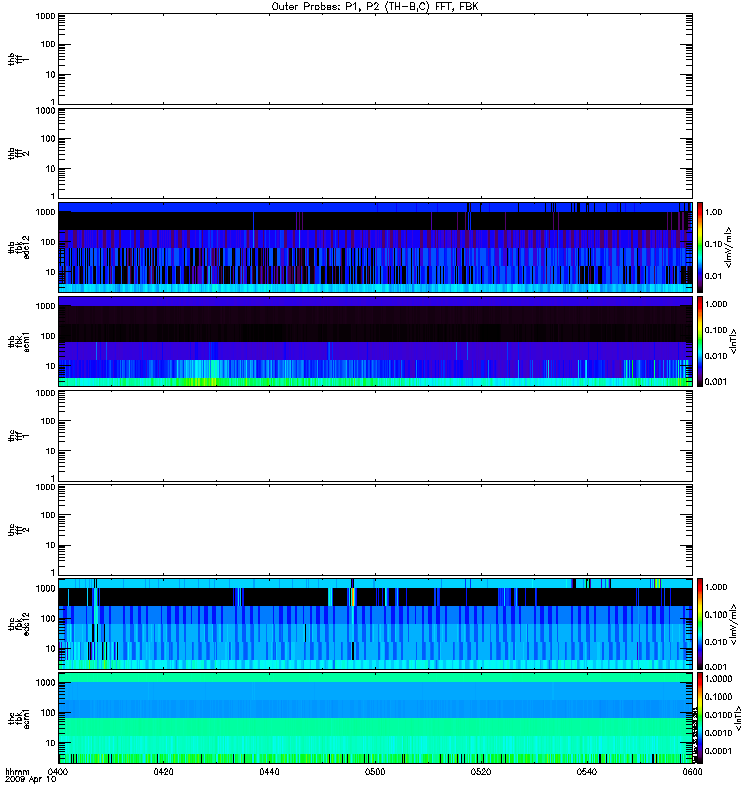Image resolution: width=750 pixels, height=800 pixels.
Task: Click the 'thc fft 1' y-axis title
Action: pos(18,436)
